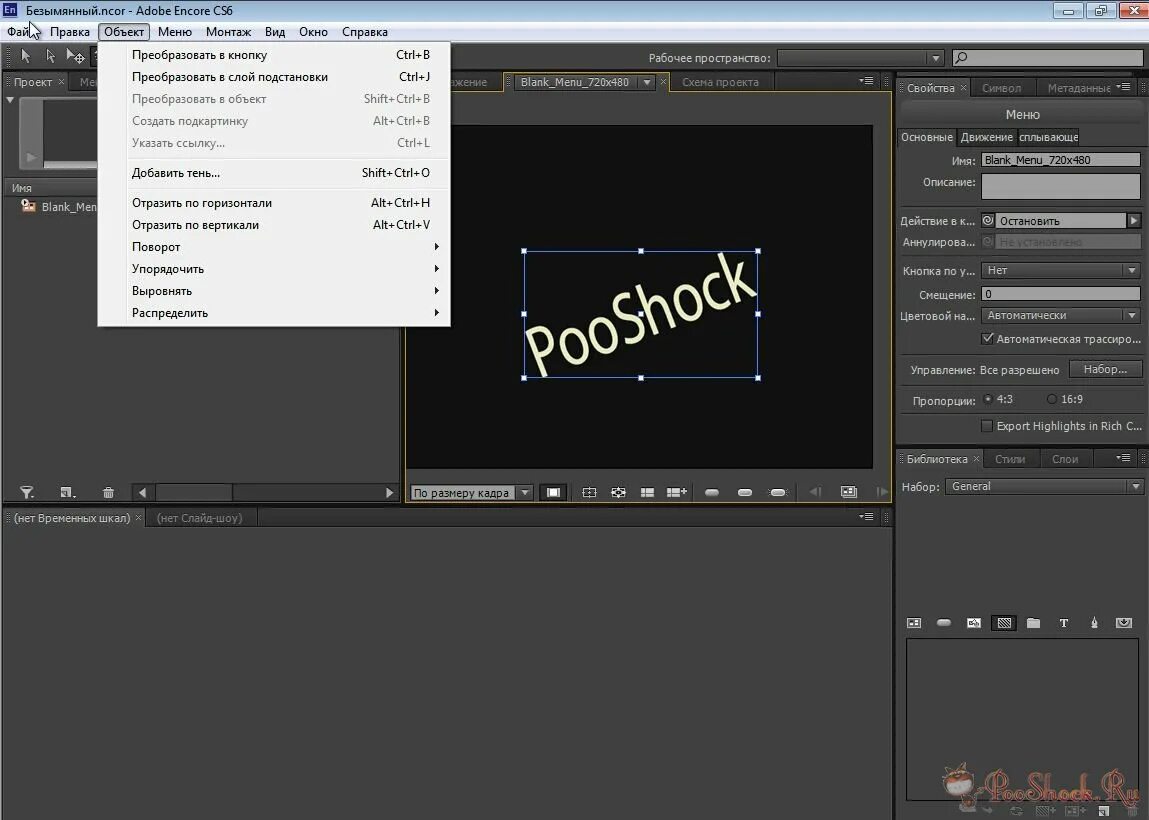Image resolution: width=1149 pixels, height=820 pixels.
Task: Click the Project panel horizontal scrollbar
Action: [x=266, y=492]
